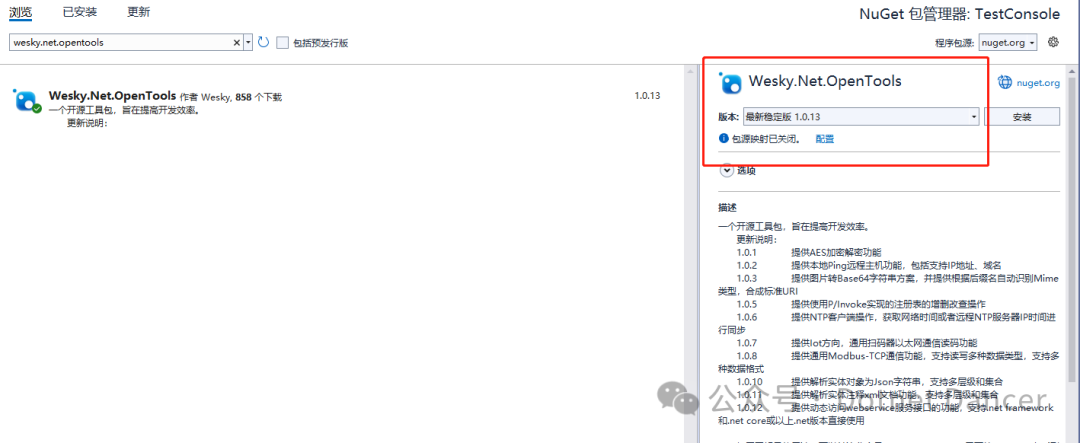Open the nuget.org link in details pane

pos(1039,83)
